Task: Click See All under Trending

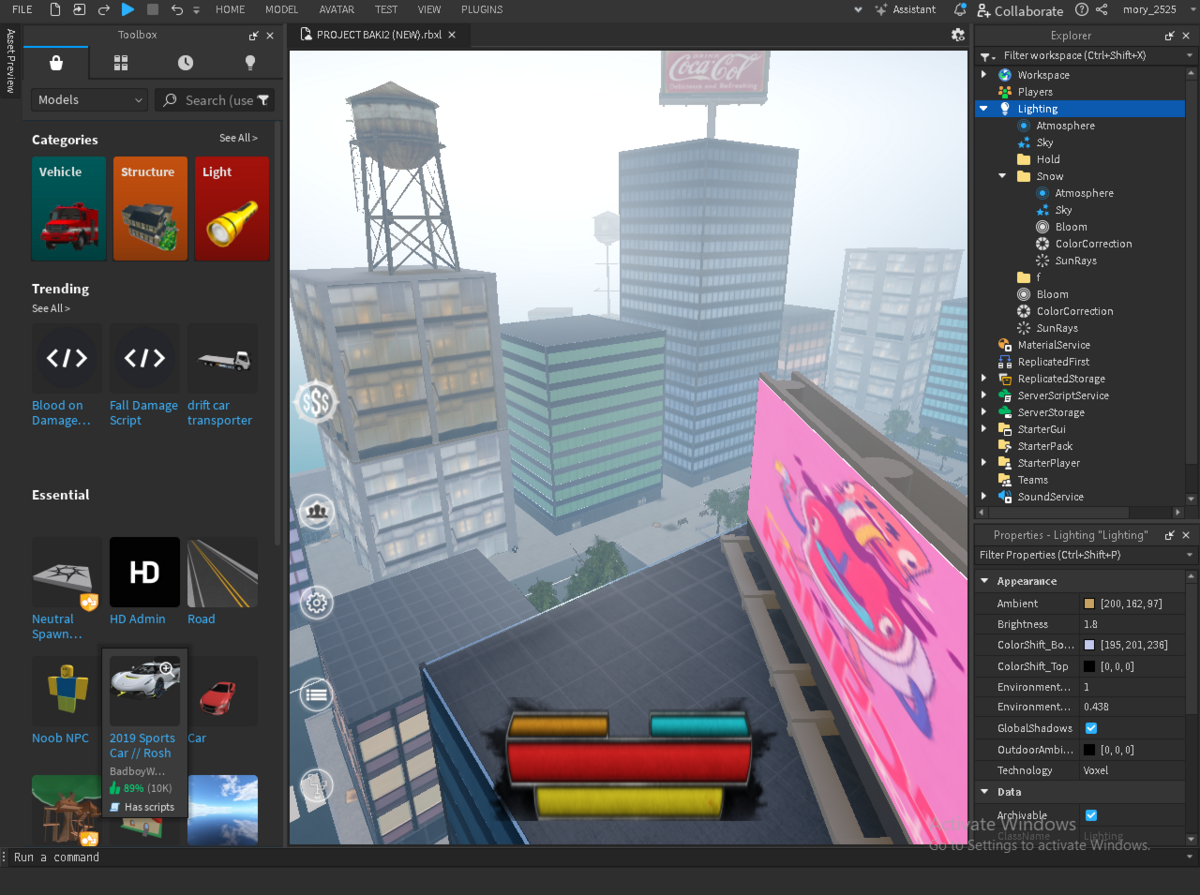Action: [x=51, y=308]
